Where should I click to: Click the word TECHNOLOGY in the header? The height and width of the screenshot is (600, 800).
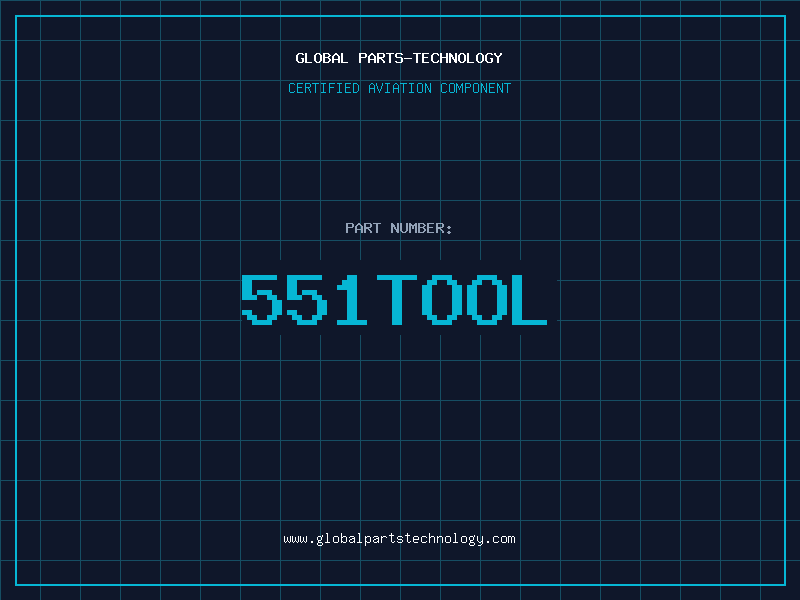click(458, 58)
